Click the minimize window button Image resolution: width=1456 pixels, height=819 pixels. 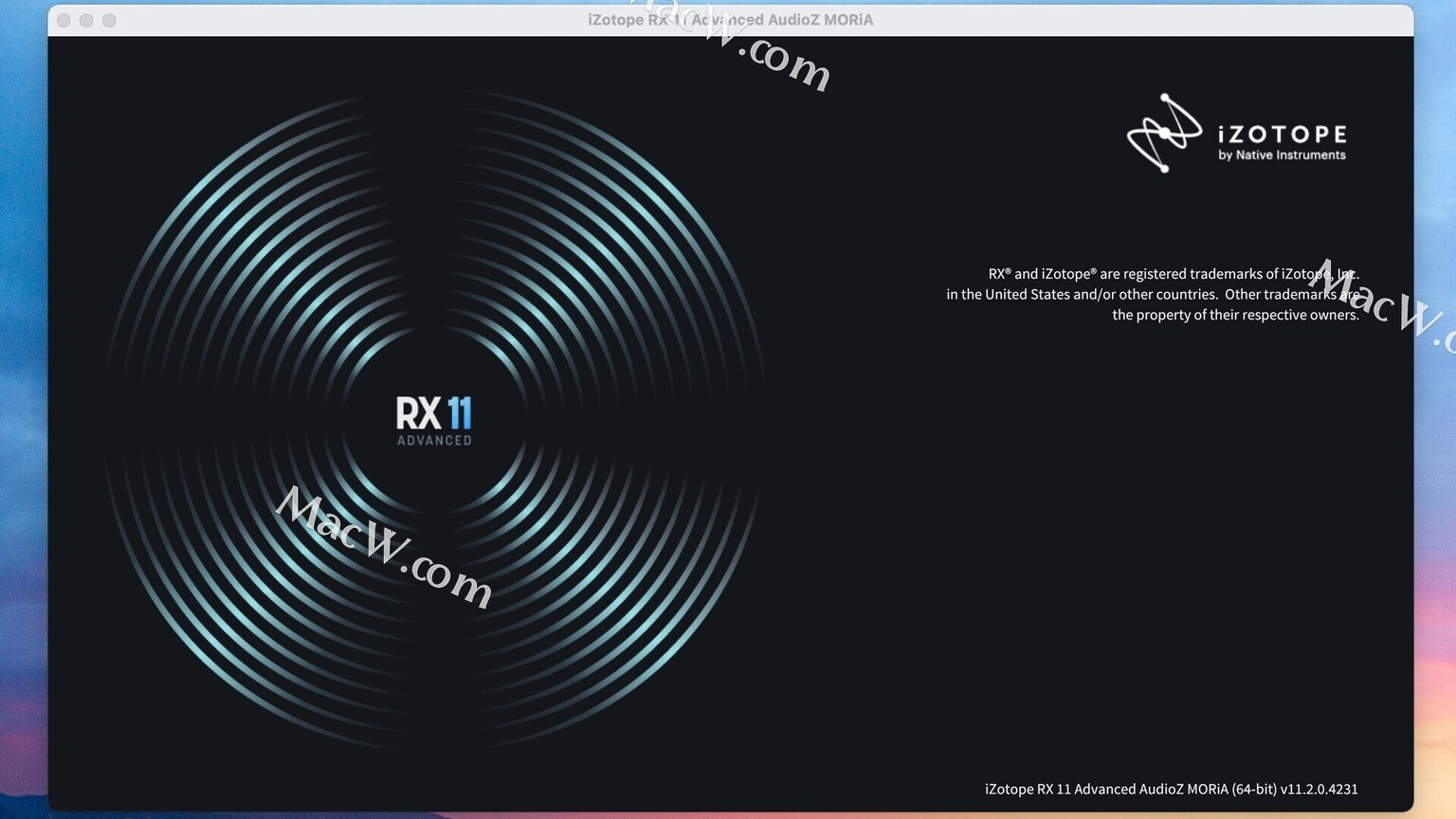click(86, 20)
